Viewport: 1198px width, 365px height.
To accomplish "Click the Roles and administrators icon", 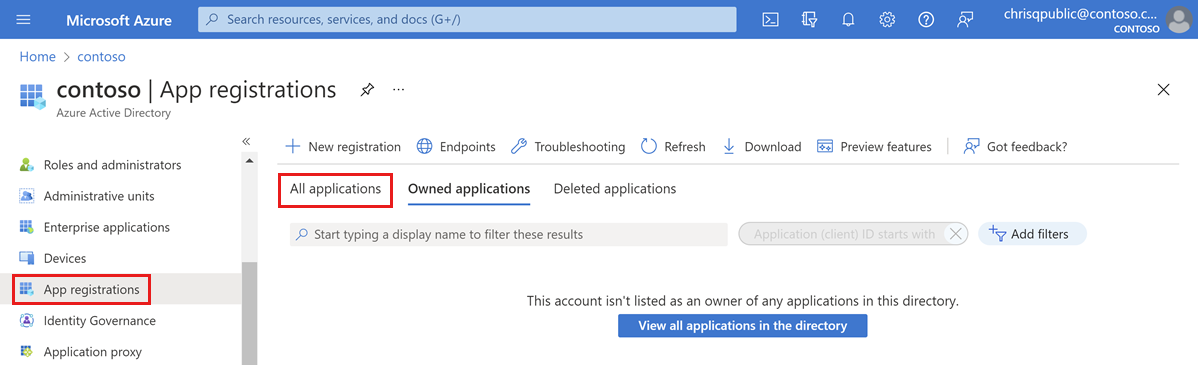I will coord(27,165).
